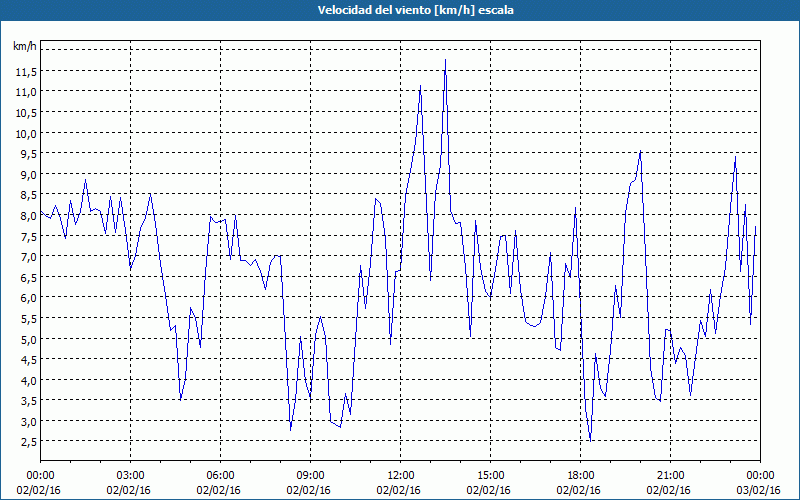
Task: Click the '8,0' y-axis value
Action: pos(28,215)
